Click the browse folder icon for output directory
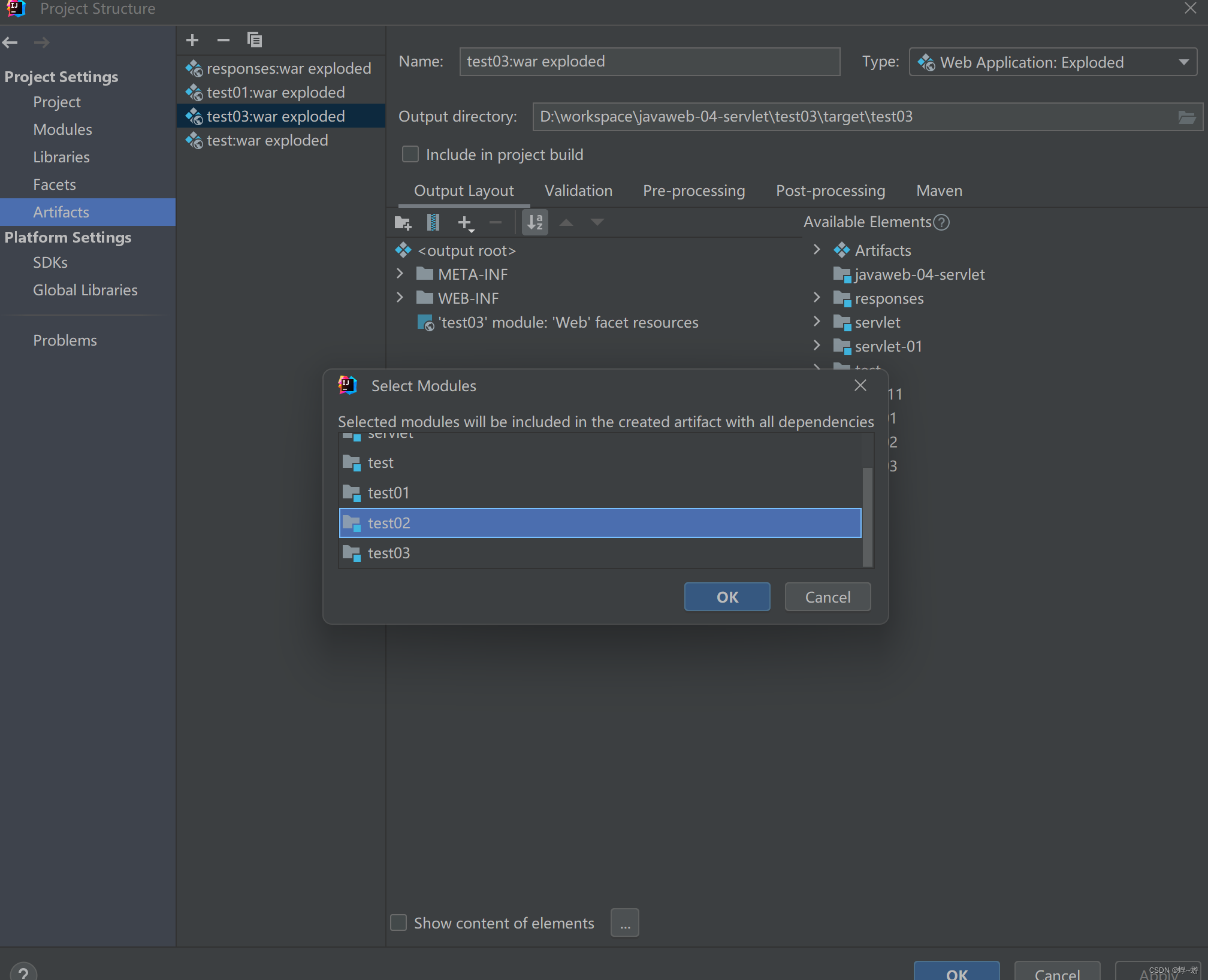The image size is (1208, 980). click(x=1187, y=117)
